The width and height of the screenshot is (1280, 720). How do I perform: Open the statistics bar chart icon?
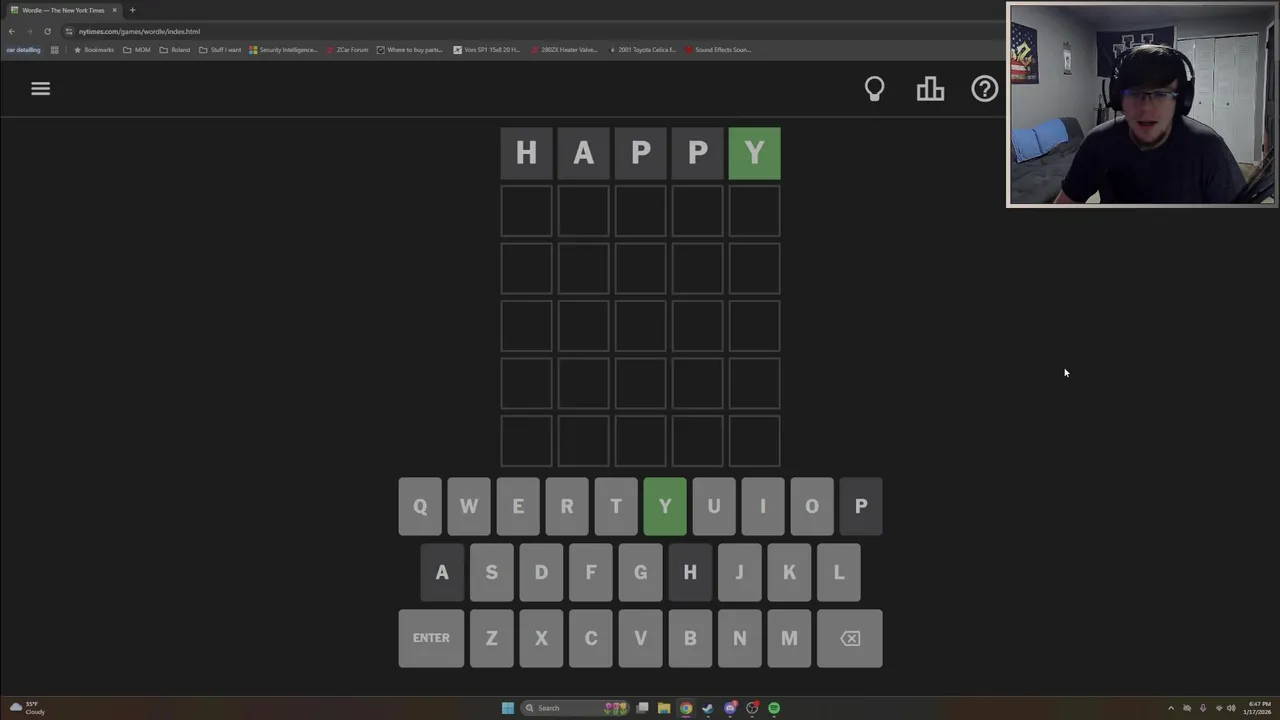930,89
